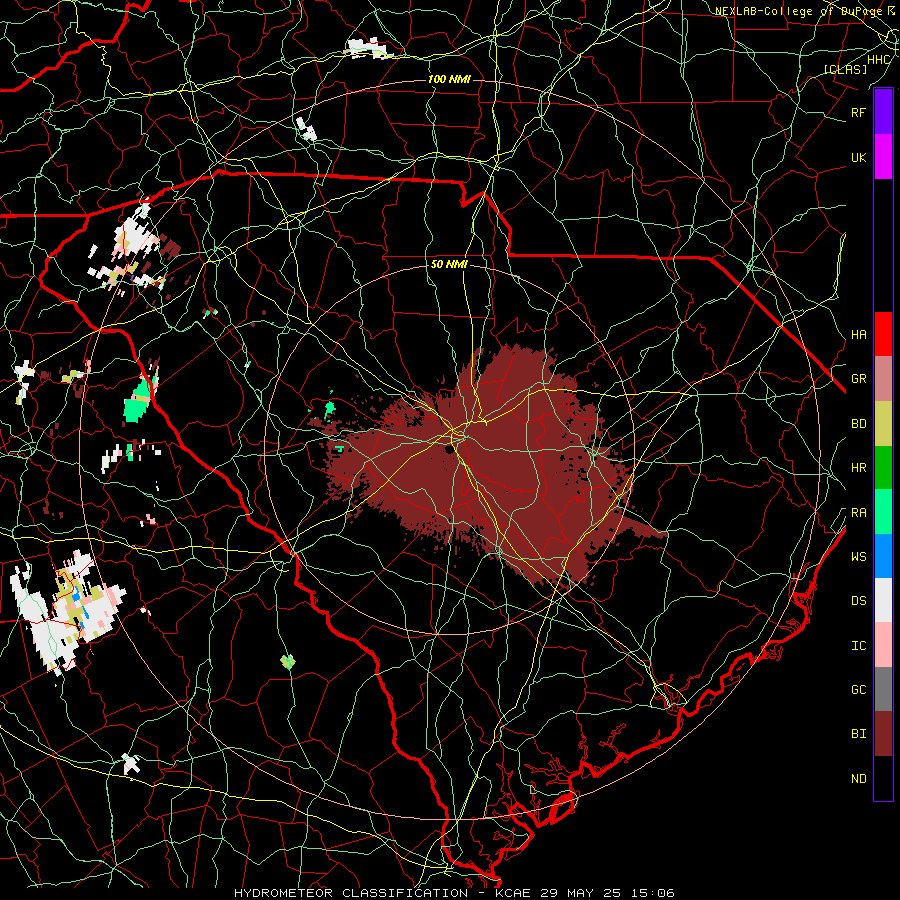Click the 'HA' legend label
The image size is (900, 900).
click(858, 334)
